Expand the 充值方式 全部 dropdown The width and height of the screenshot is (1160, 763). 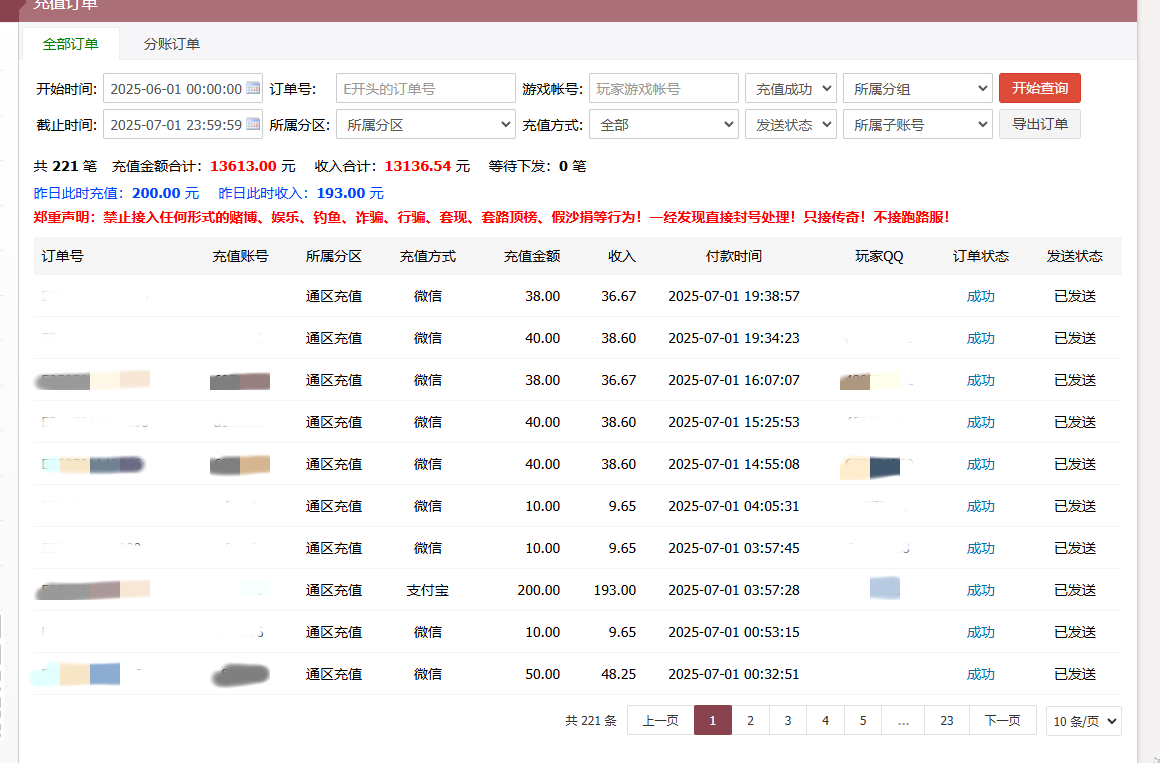tap(663, 125)
